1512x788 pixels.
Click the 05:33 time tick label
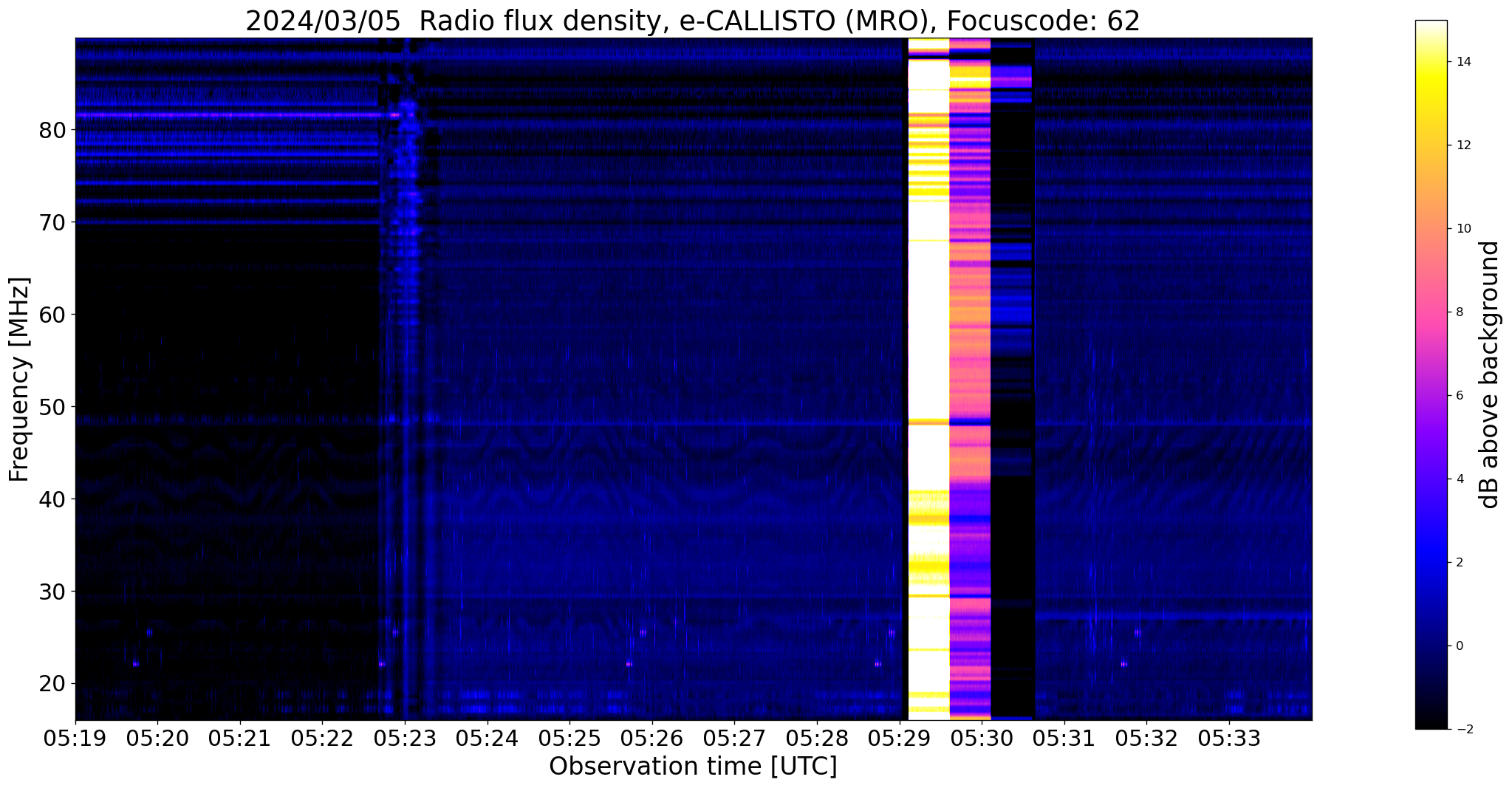coord(1229,738)
